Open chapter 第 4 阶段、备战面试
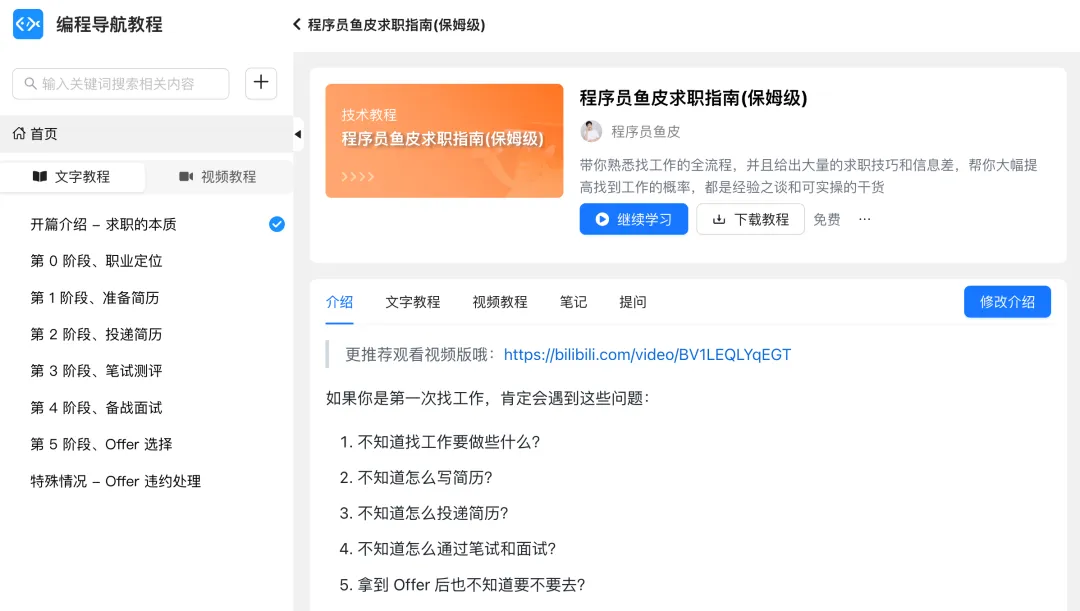This screenshot has width=1080, height=611. pyautogui.click(x=96, y=408)
